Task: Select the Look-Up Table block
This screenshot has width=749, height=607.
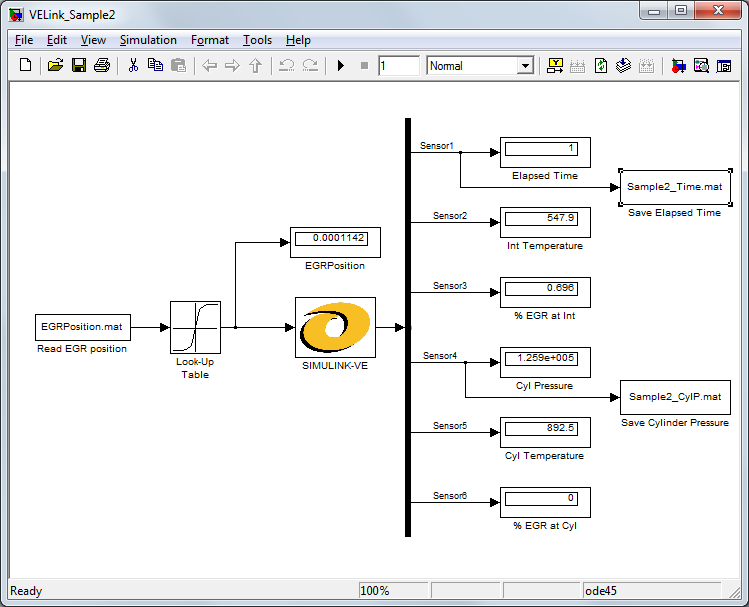Action: [195, 327]
